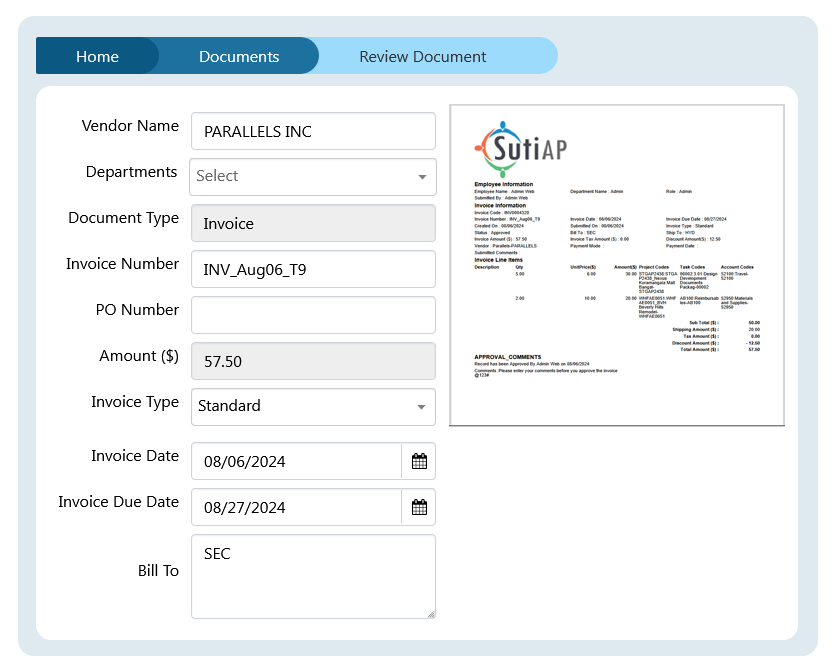Click the empty PO Number field
840x670 pixels.
312,315
